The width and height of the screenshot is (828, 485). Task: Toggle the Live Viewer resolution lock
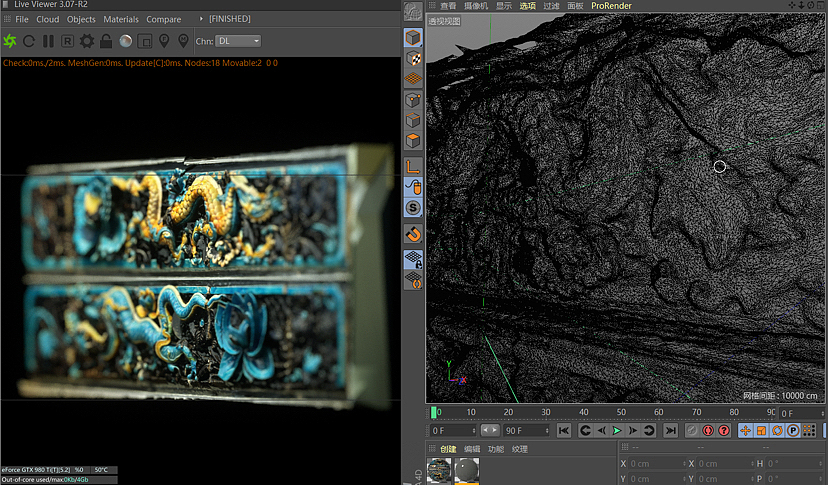106,41
